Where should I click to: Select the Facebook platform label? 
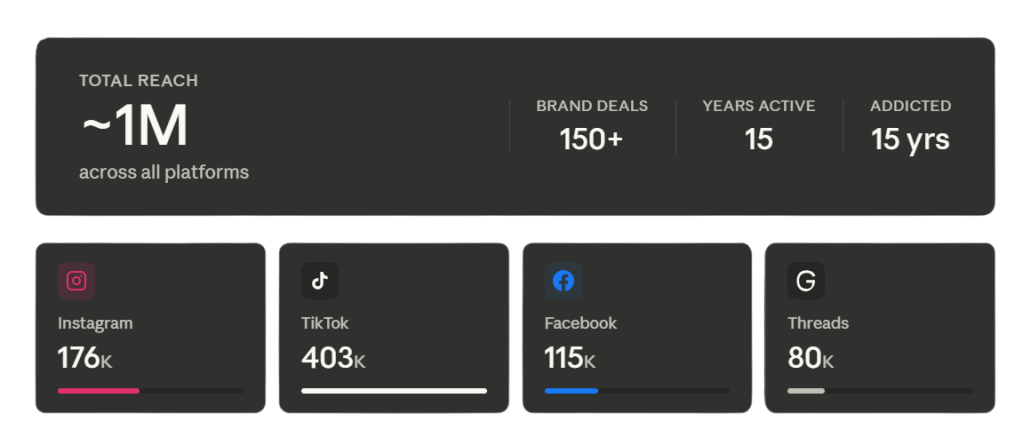[x=580, y=323]
